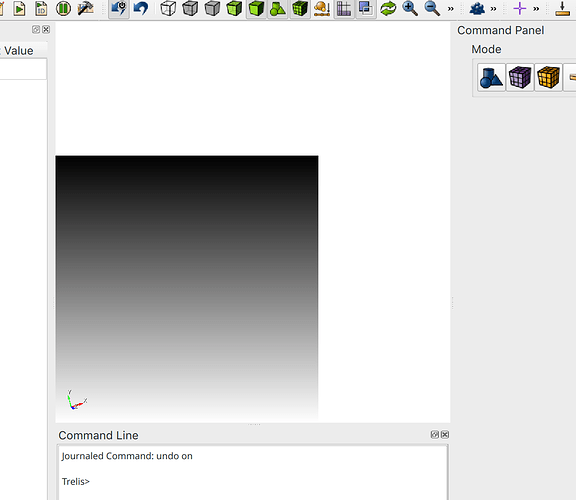Select the orange meshed cube mode
Viewport: 576px width, 500px height.
coord(548,78)
